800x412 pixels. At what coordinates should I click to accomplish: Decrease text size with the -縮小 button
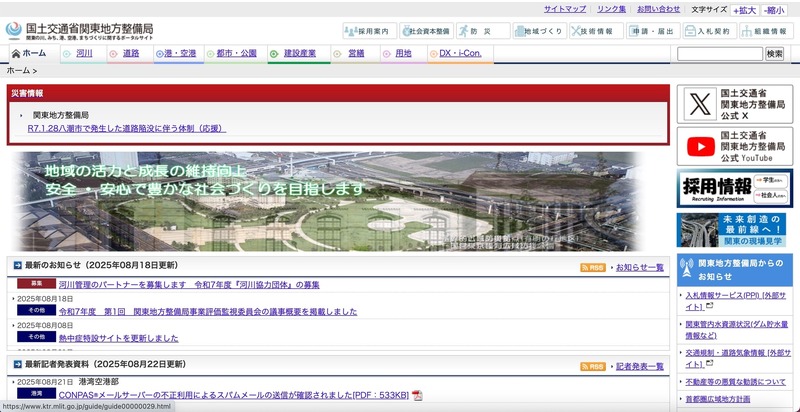[x=774, y=10]
